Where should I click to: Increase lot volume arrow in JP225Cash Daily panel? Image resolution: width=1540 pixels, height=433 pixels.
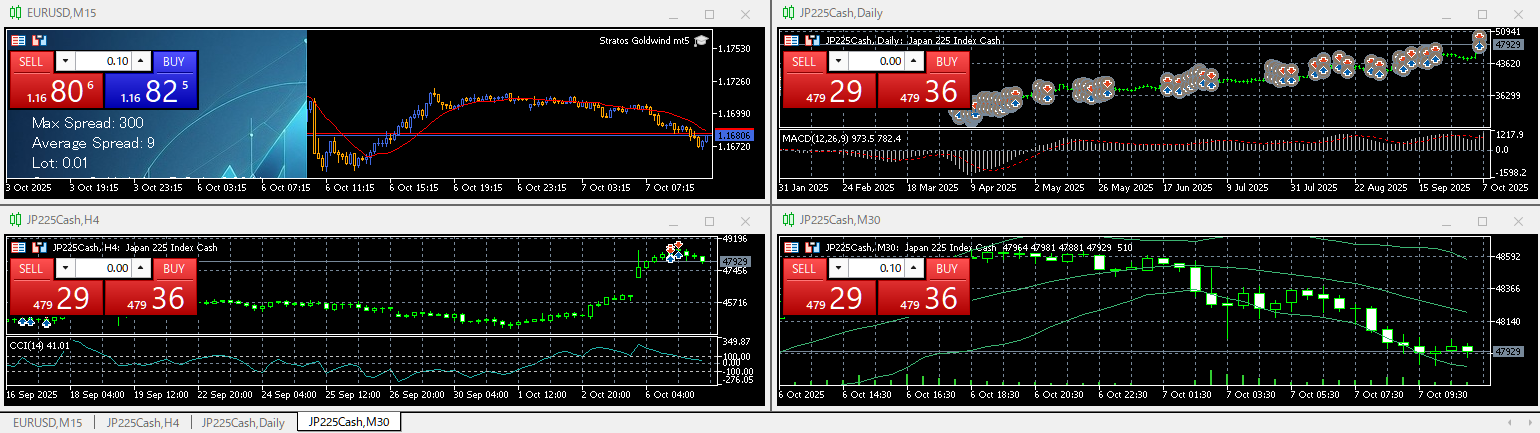point(914,61)
